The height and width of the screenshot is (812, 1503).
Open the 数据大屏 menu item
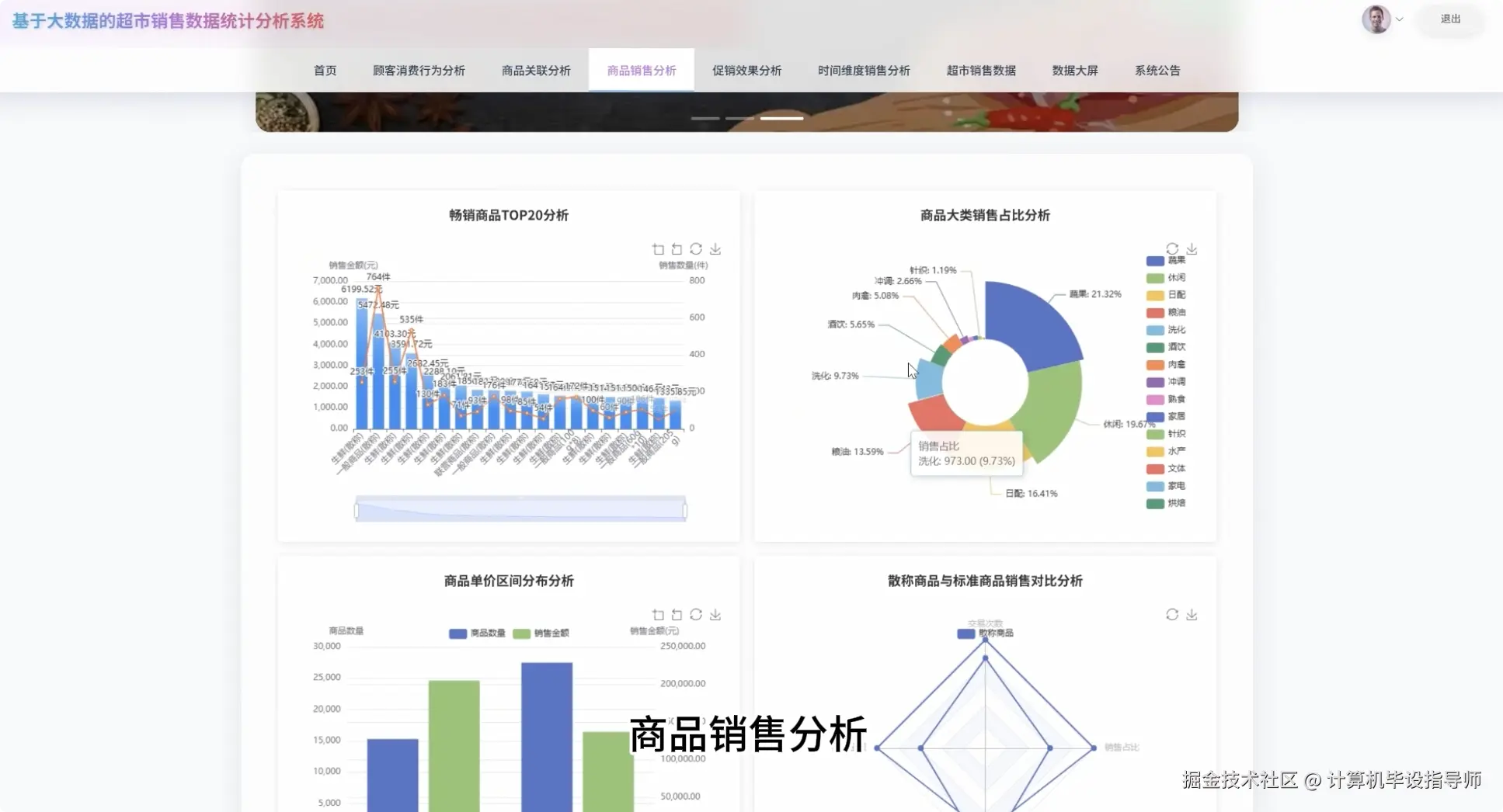click(x=1074, y=70)
